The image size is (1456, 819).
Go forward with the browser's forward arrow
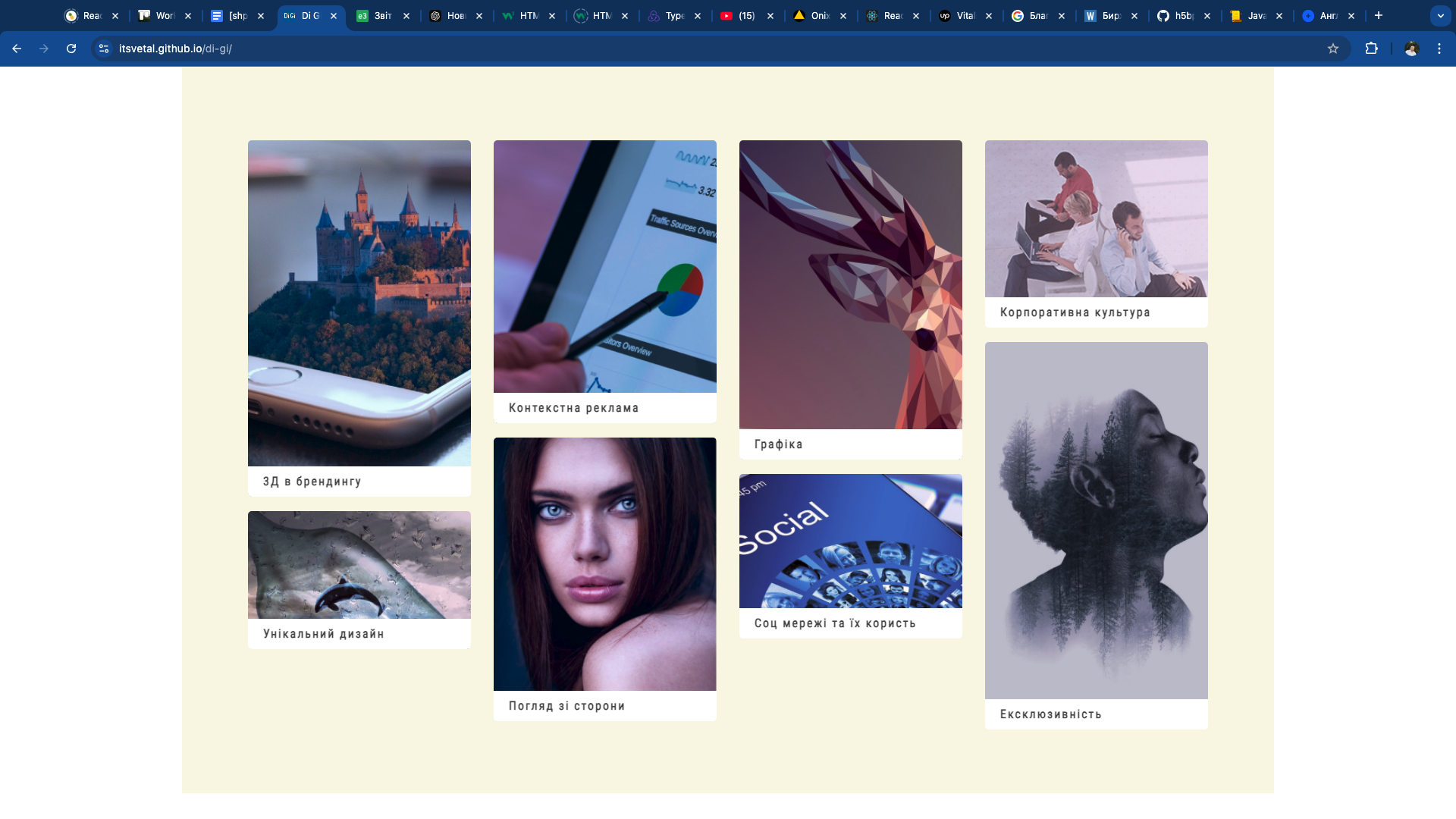point(44,49)
